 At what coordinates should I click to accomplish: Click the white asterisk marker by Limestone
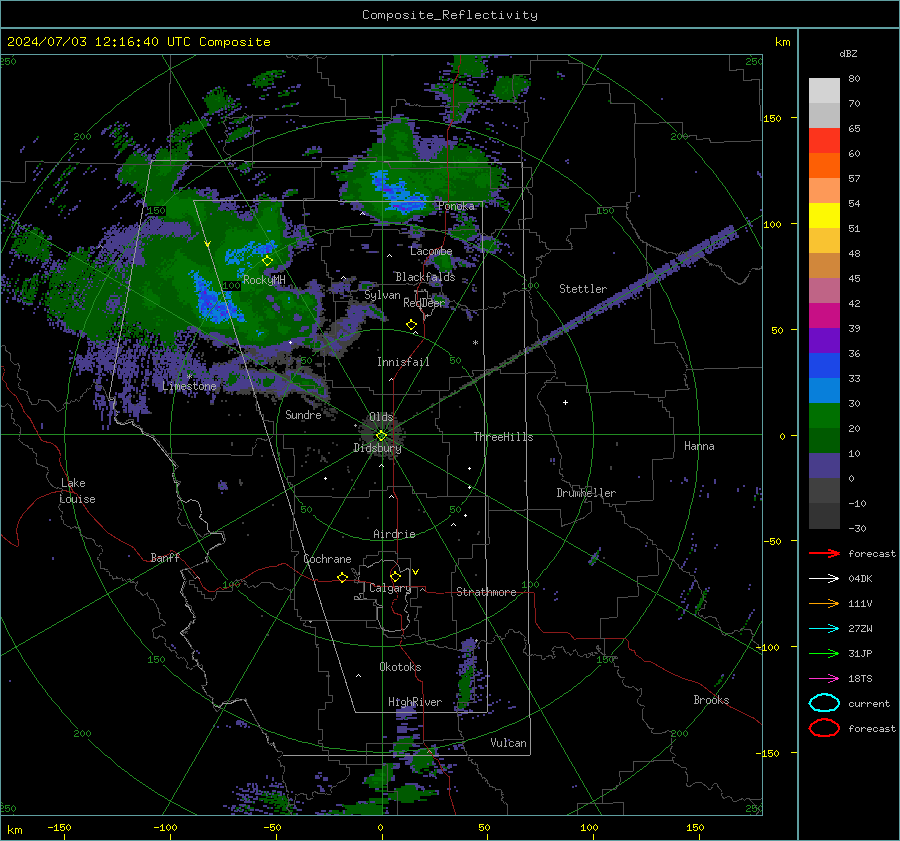point(189,377)
